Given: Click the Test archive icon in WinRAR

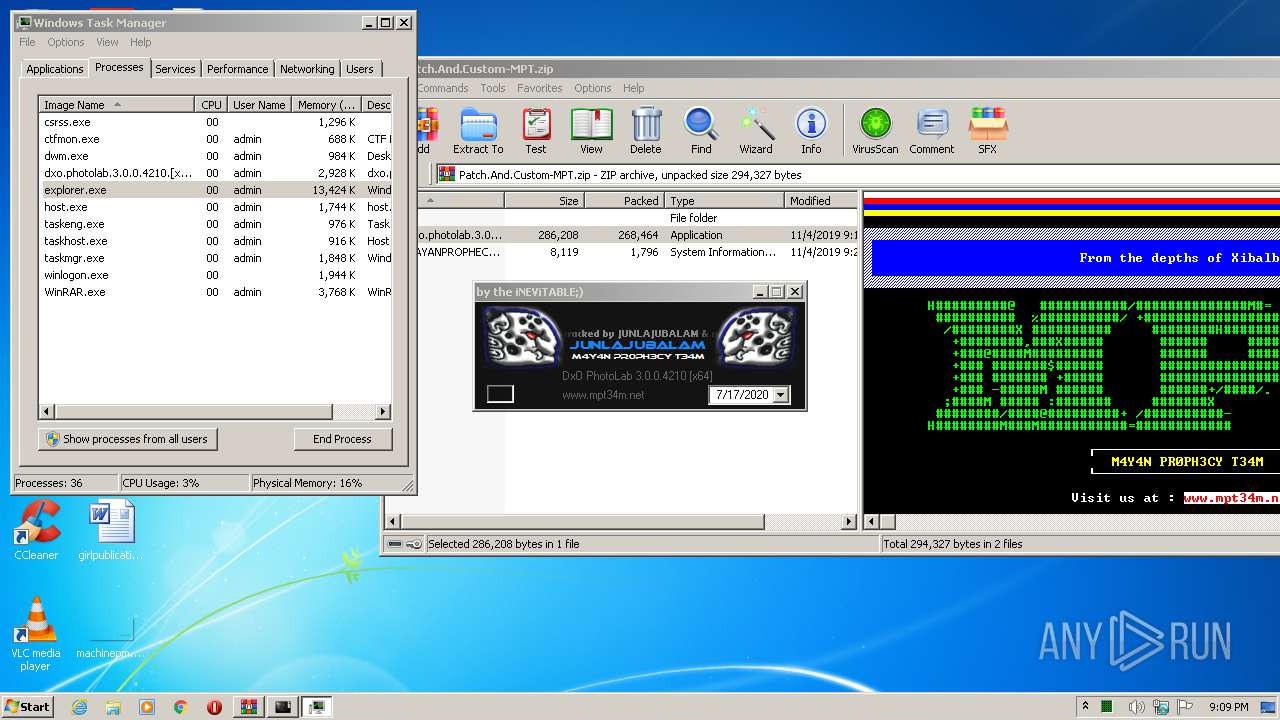Looking at the screenshot, I should (x=536, y=131).
